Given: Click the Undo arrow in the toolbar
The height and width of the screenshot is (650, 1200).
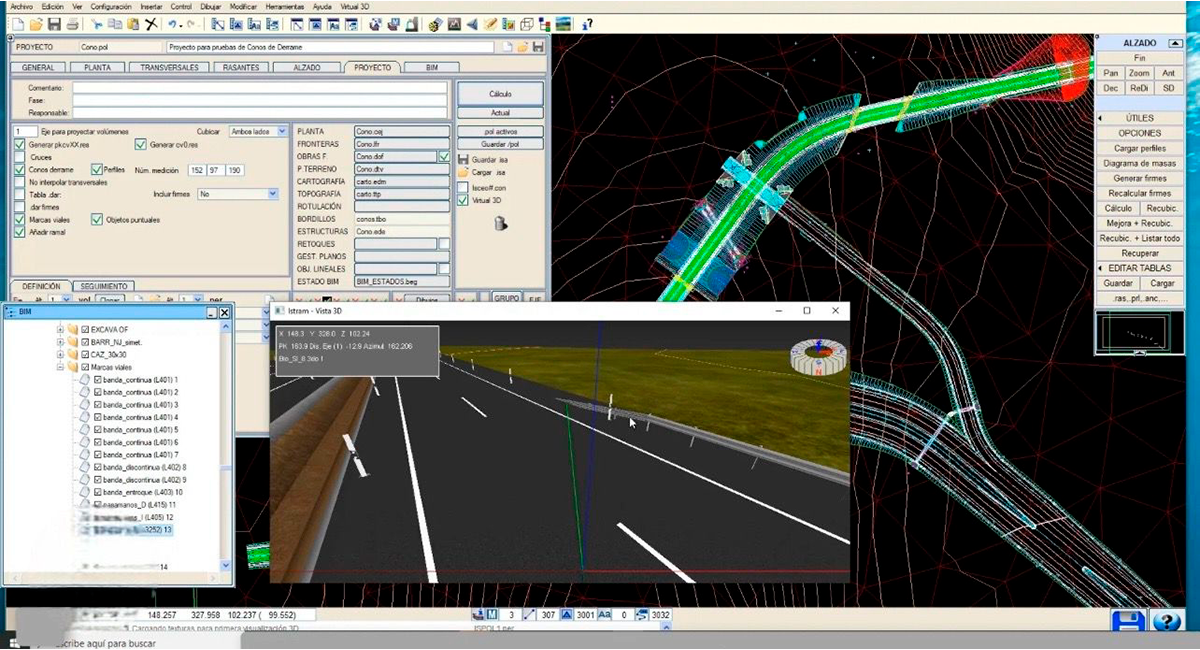Looking at the screenshot, I should 174,23.
